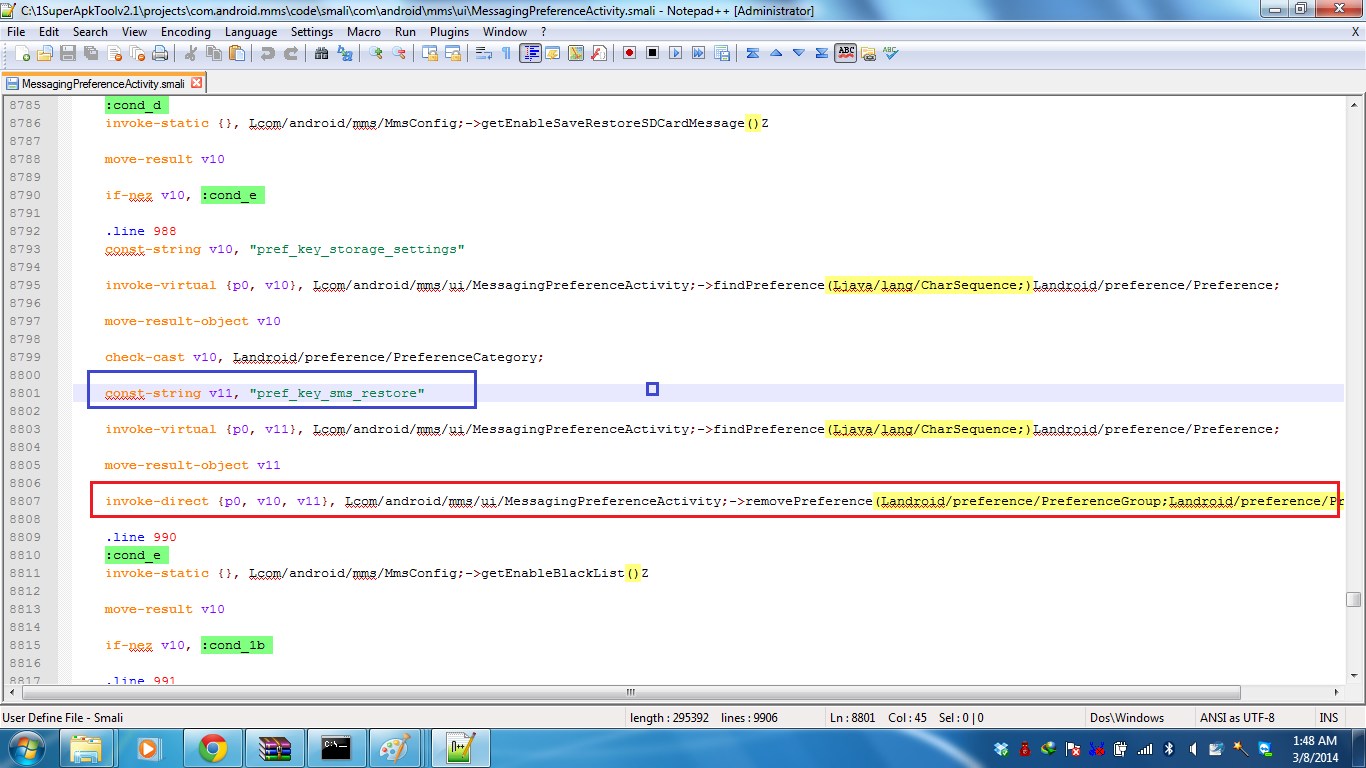
Task: Toggle synchronize horizontal scrolling icon
Action: point(452,53)
